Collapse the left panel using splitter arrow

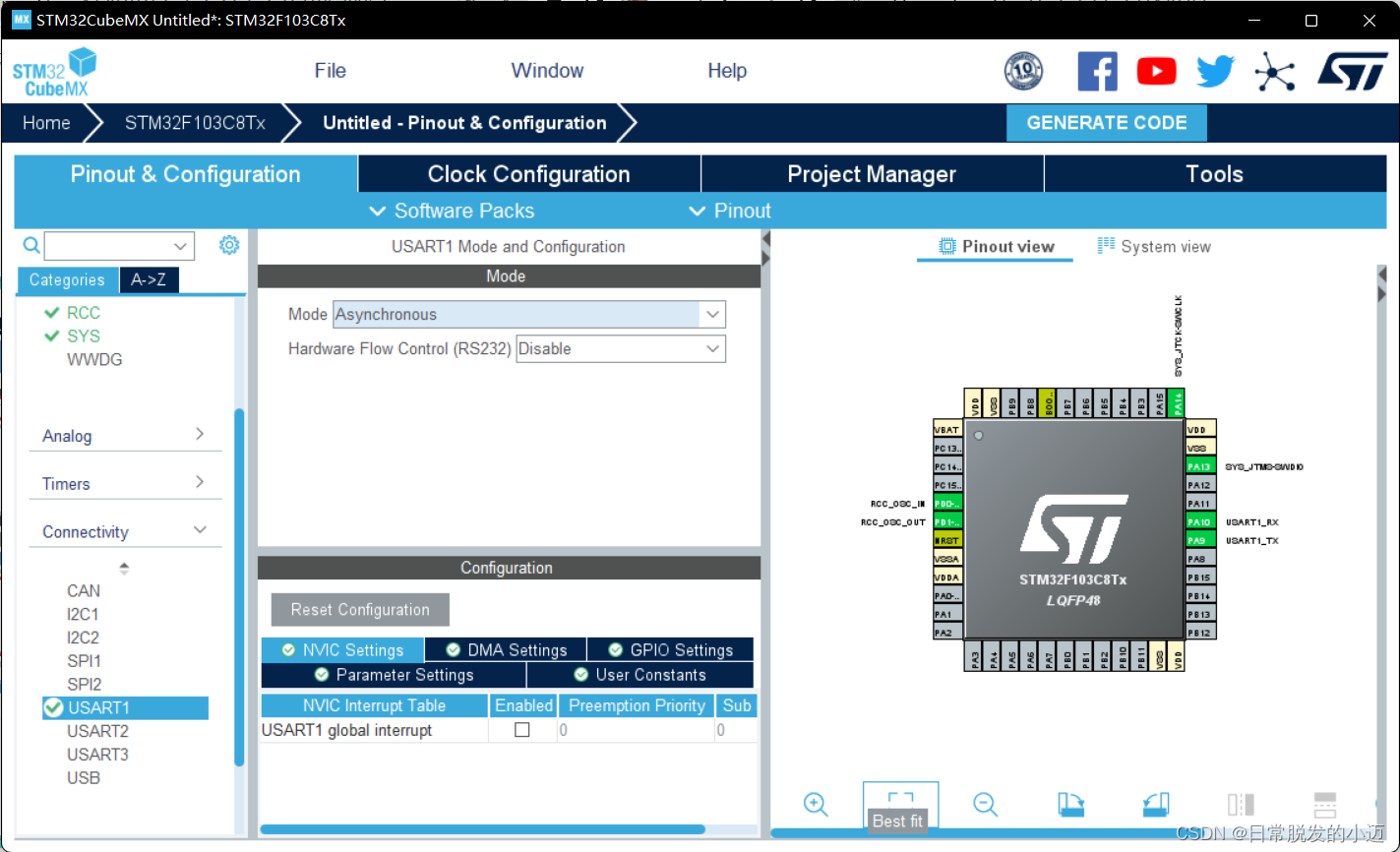click(x=765, y=237)
